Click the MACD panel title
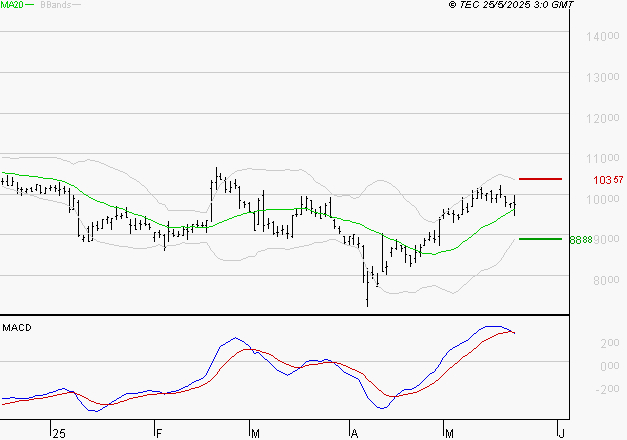The image size is (627, 440). (x=17, y=328)
